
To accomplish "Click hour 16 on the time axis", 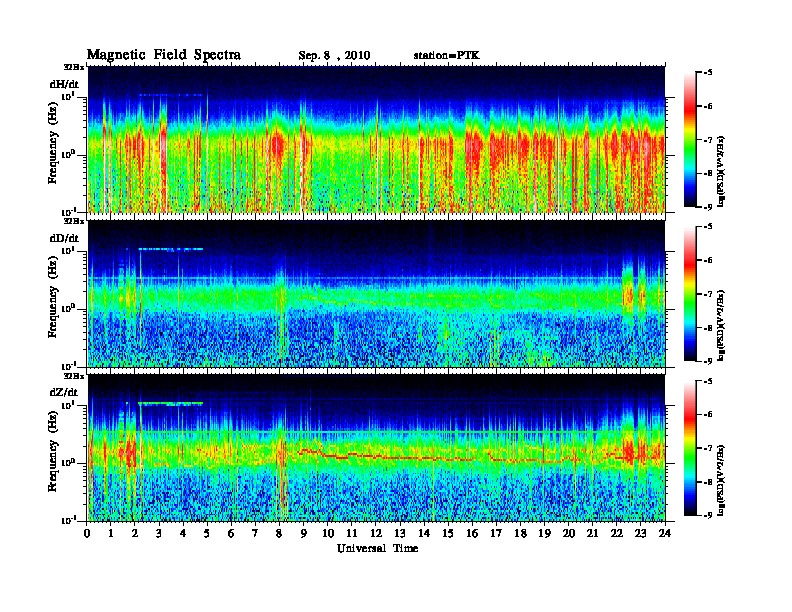I will (x=472, y=533).
